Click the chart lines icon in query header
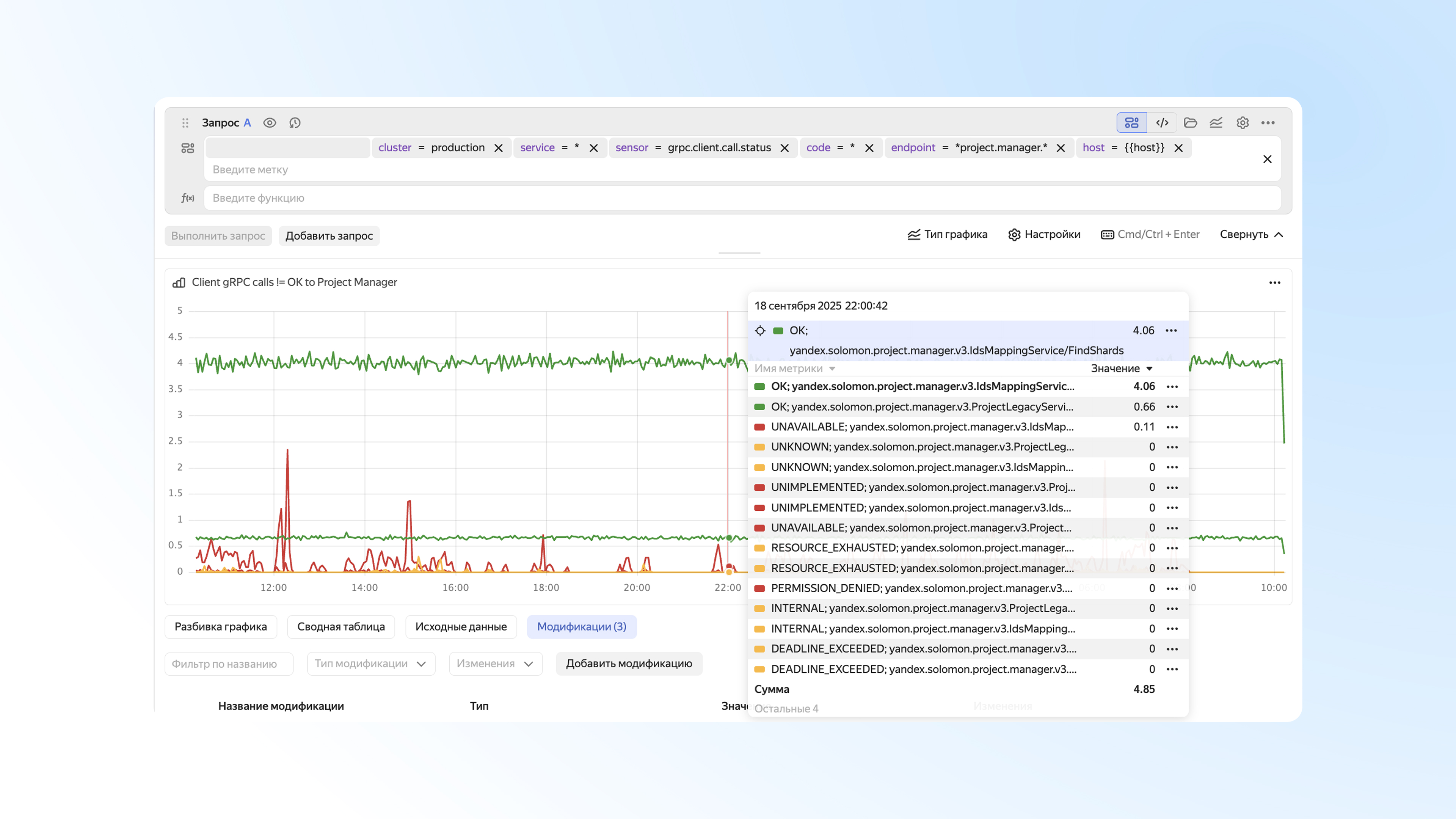Screen dimensions: 1456x819 click(1216, 122)
